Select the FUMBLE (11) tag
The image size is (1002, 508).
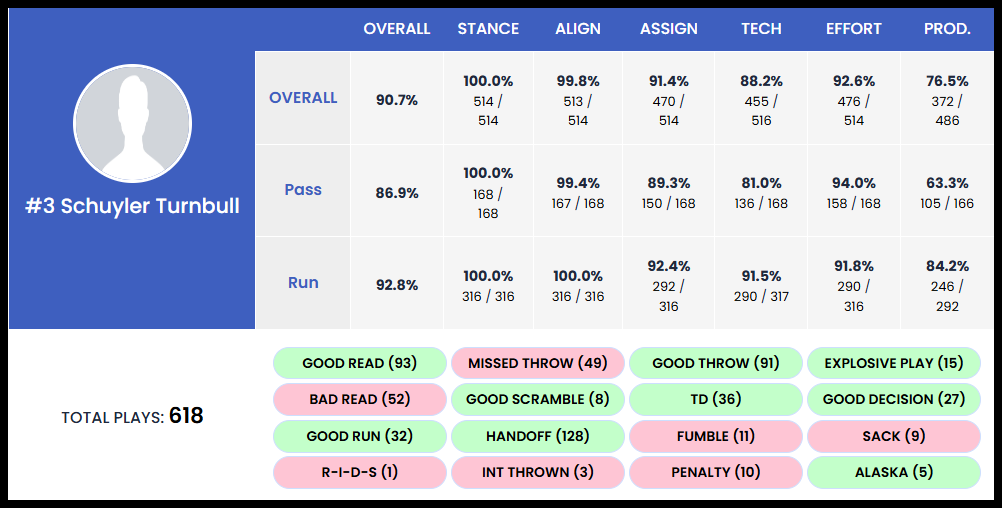(715, 436)
